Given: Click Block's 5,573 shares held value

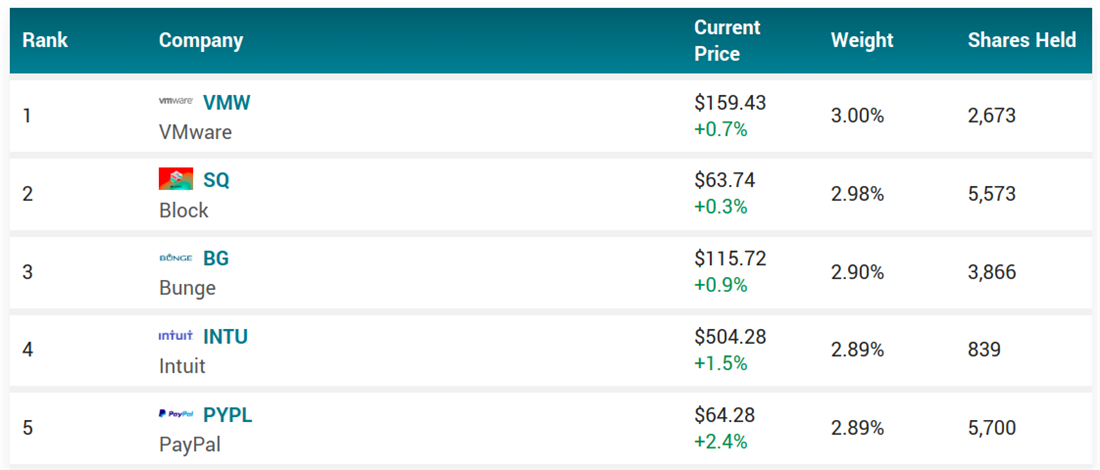Looking at the screenshot, I should (x=991, y=194).
